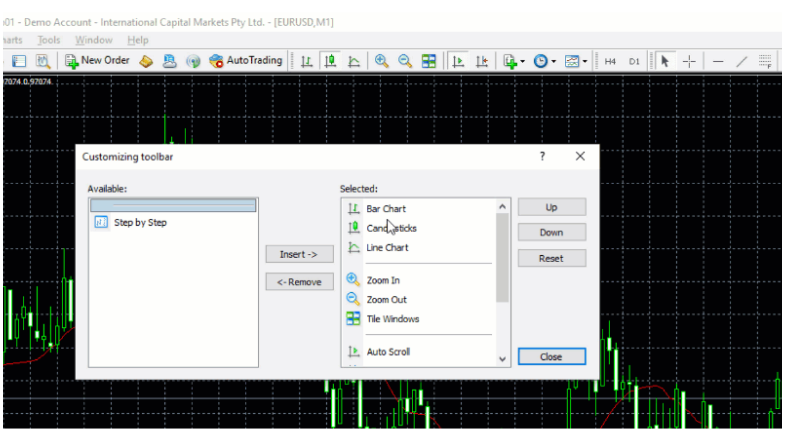This screenshot has width=789, height=435.
Task: Open the indicators list dropdown arrow
Action: coord(522,61)
